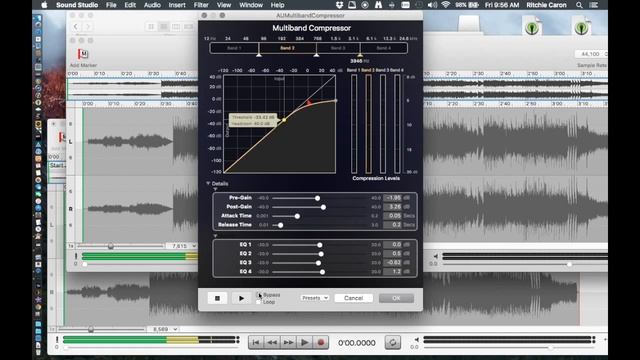640x360 pixels.
Task: Click the EQ 1 value field
Action: point(393,244)
